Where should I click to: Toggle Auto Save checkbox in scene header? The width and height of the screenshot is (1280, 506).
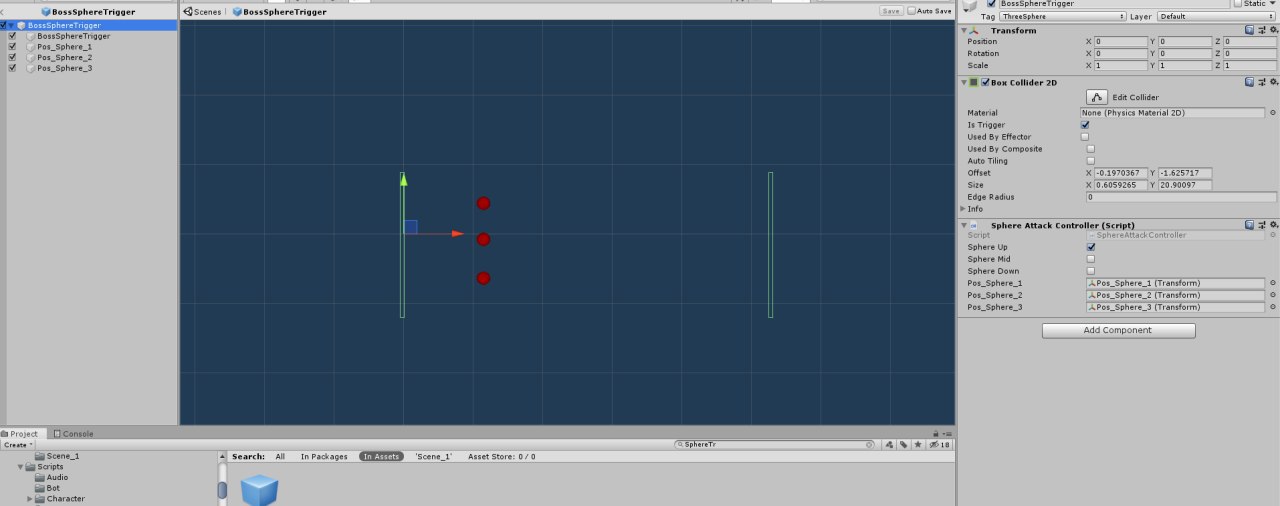(x=911, y=11)
